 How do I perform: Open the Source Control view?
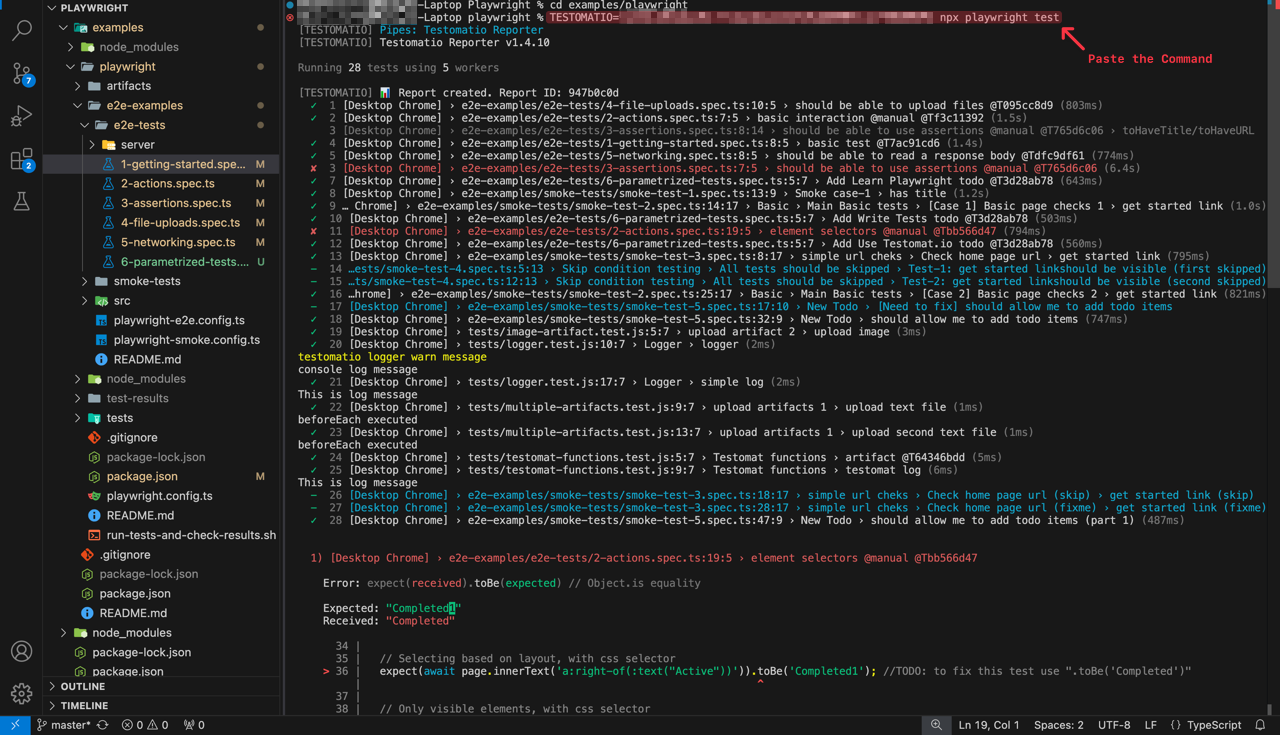[x=22, y=73]
